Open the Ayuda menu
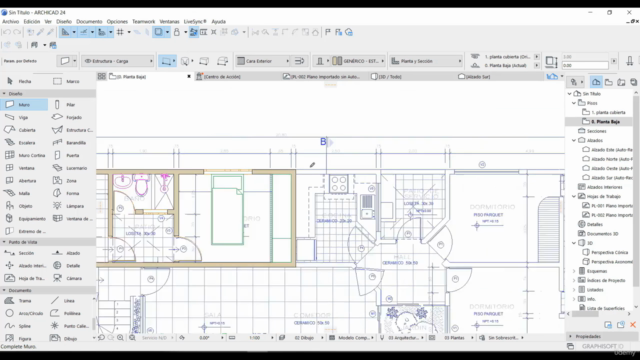This screenshot has height=360, width=640. coord(218,22)
